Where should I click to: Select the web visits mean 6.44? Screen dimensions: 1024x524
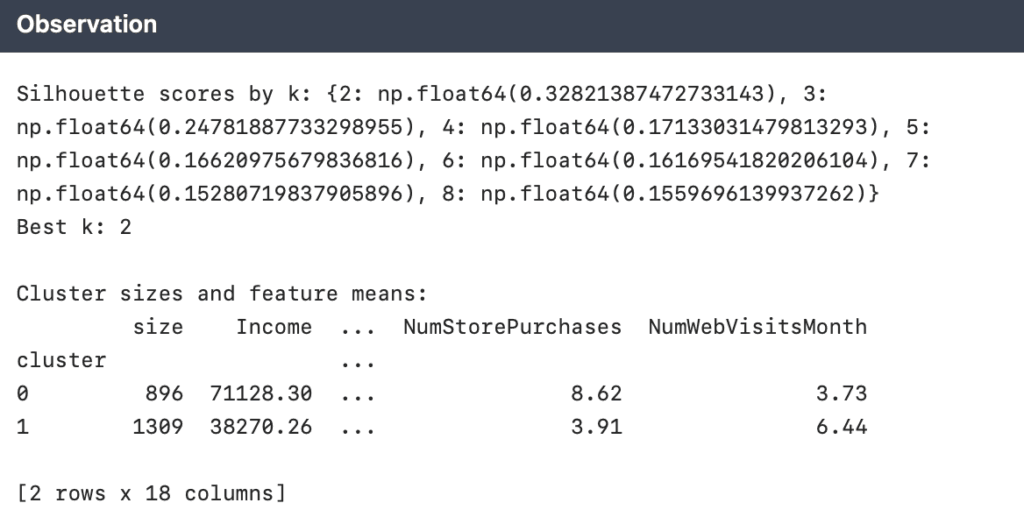click(842, 427)
